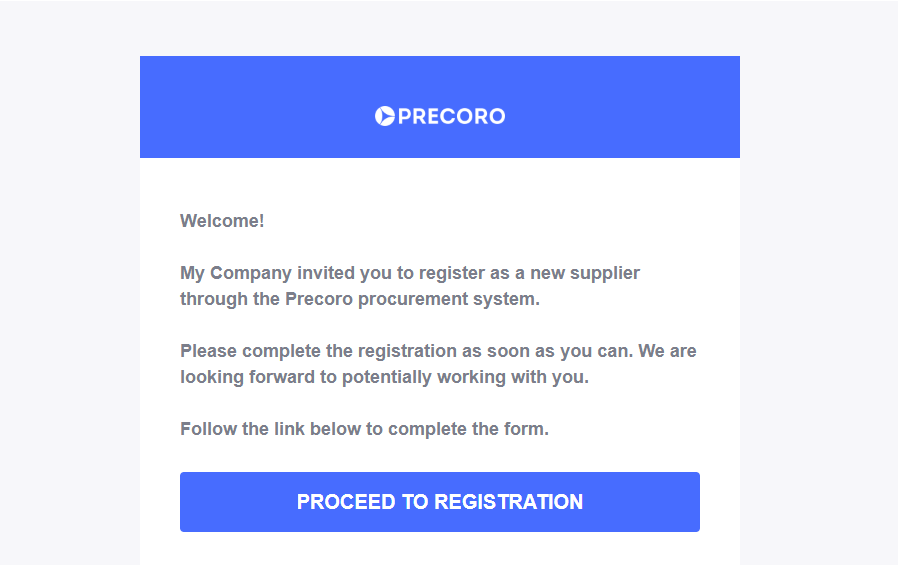Click the gray page margin left of email
The width and height of the screenshot is (898, 565).
tap(70, 309)
